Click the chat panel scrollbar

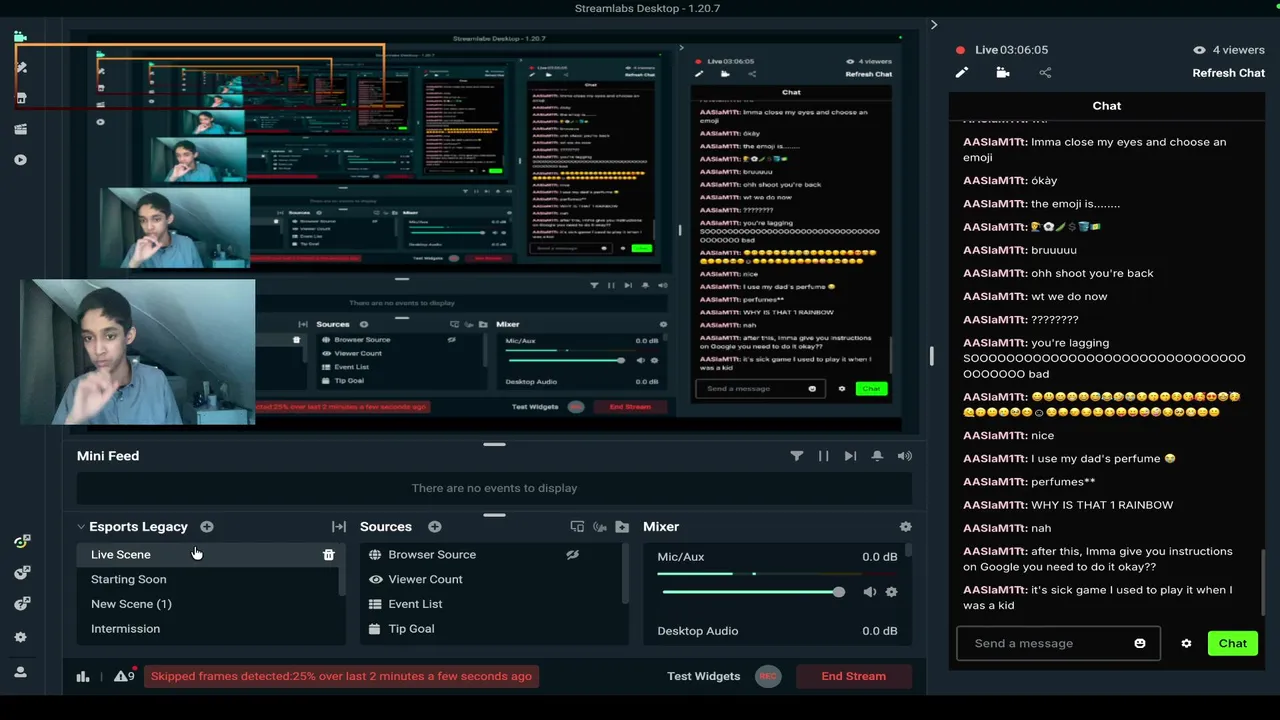coord(1262,582)
